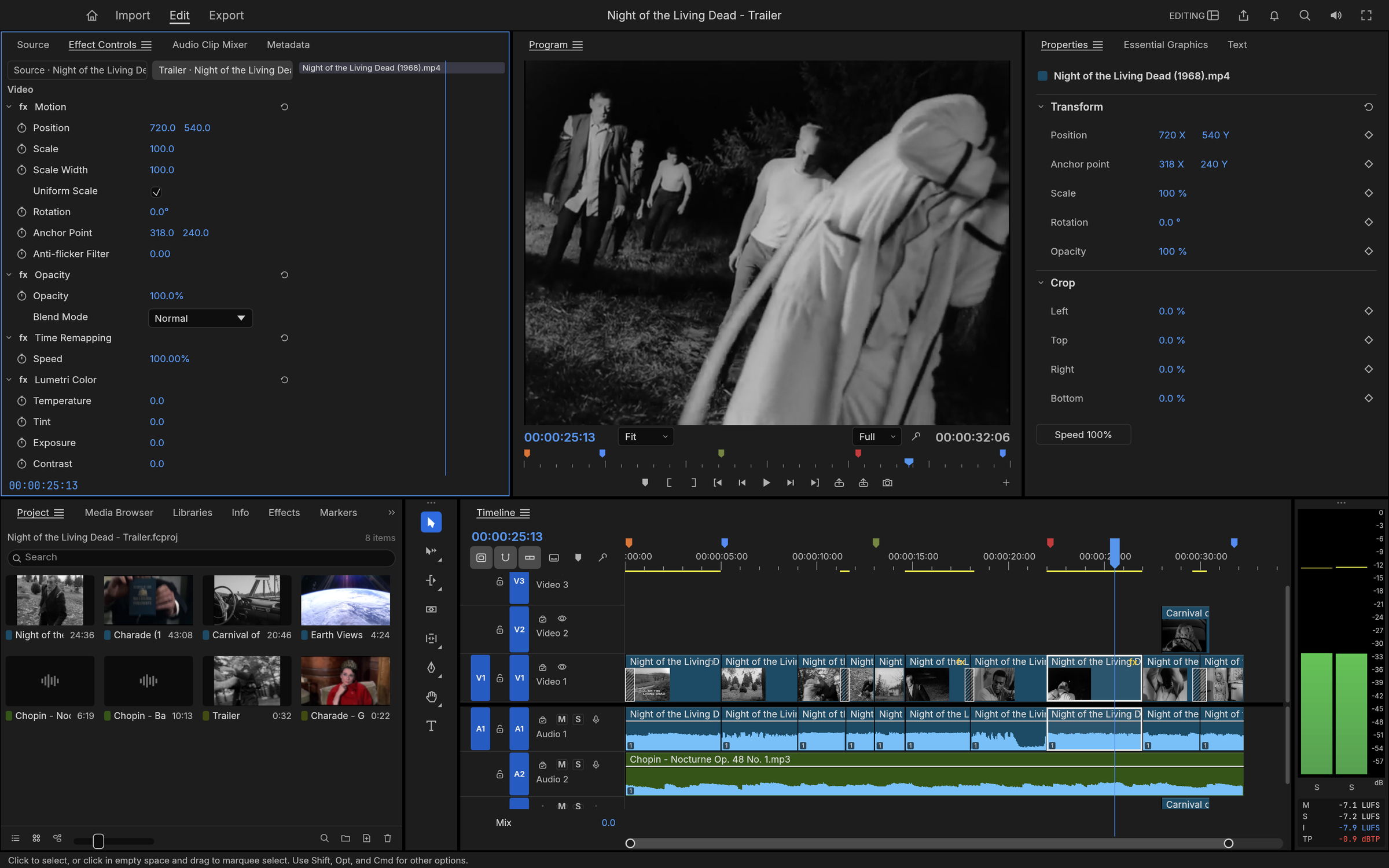Open the EDITING workspace switcher

tap(1193, 16)
